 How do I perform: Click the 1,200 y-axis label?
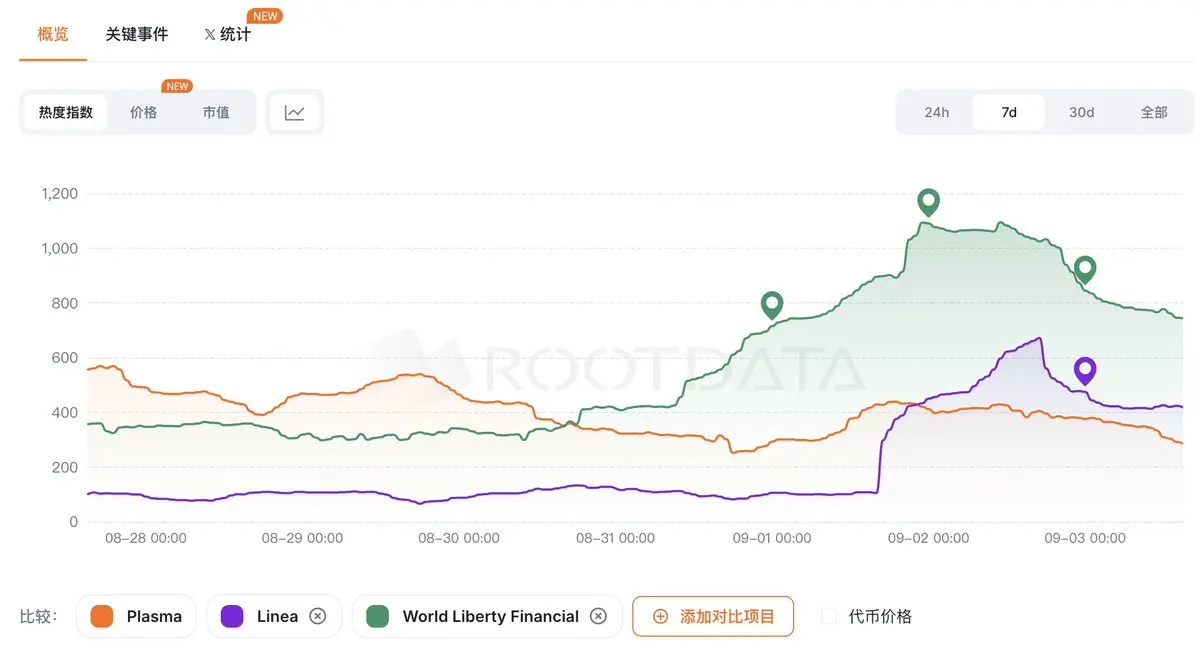point(59,193)
